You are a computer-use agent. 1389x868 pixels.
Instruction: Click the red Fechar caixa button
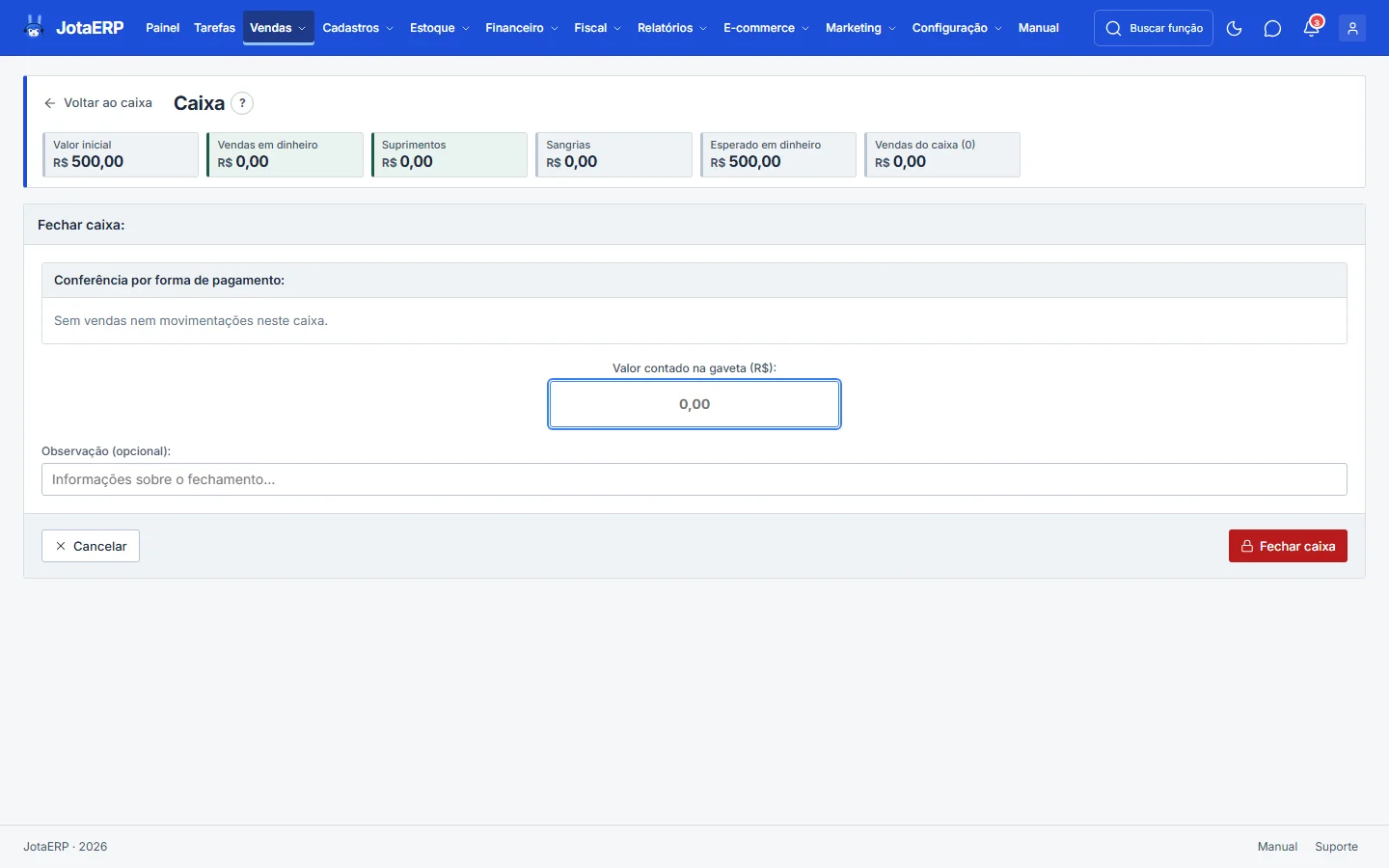[1288, 546]
